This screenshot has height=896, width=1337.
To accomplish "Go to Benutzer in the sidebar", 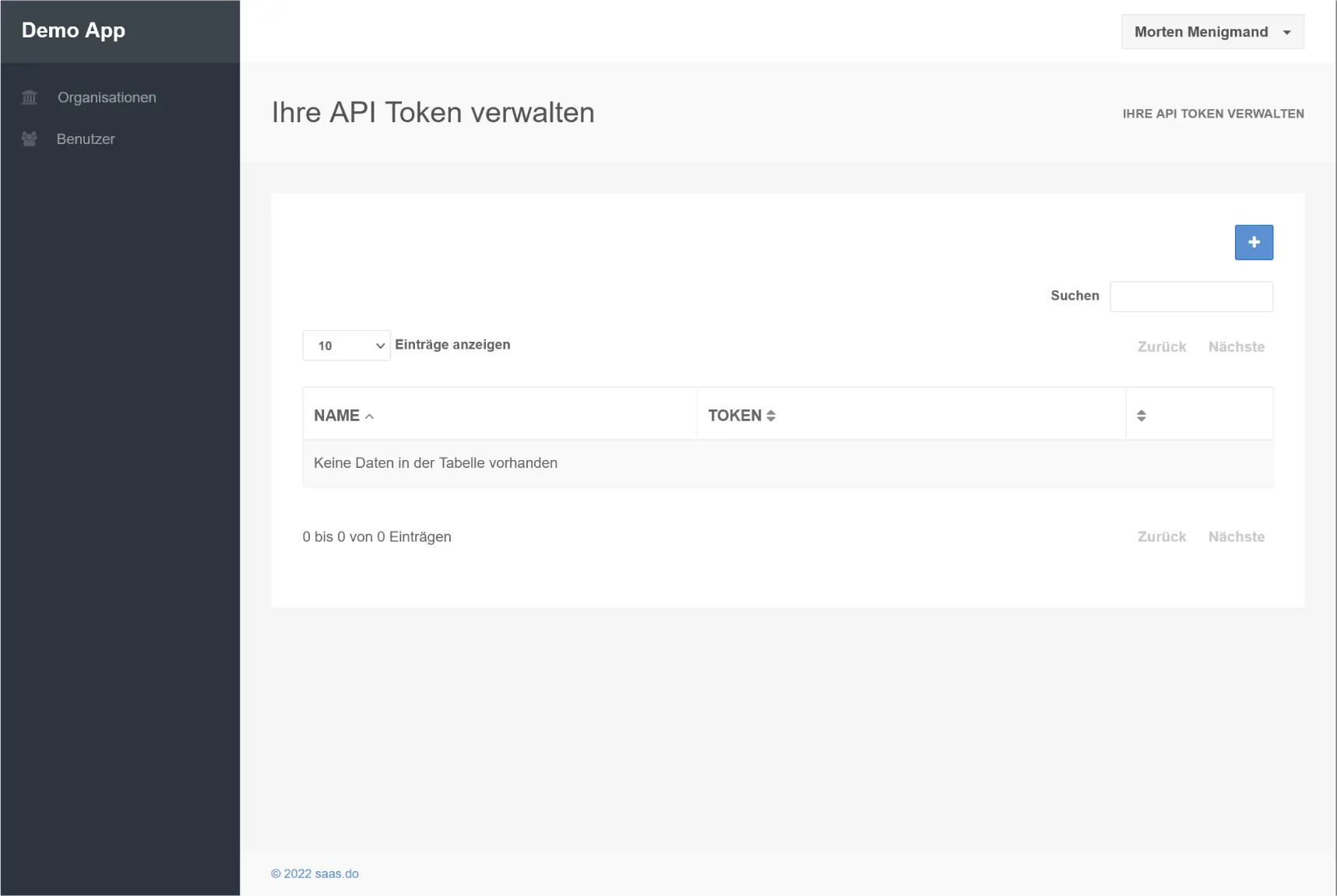I will pos(86,139).
